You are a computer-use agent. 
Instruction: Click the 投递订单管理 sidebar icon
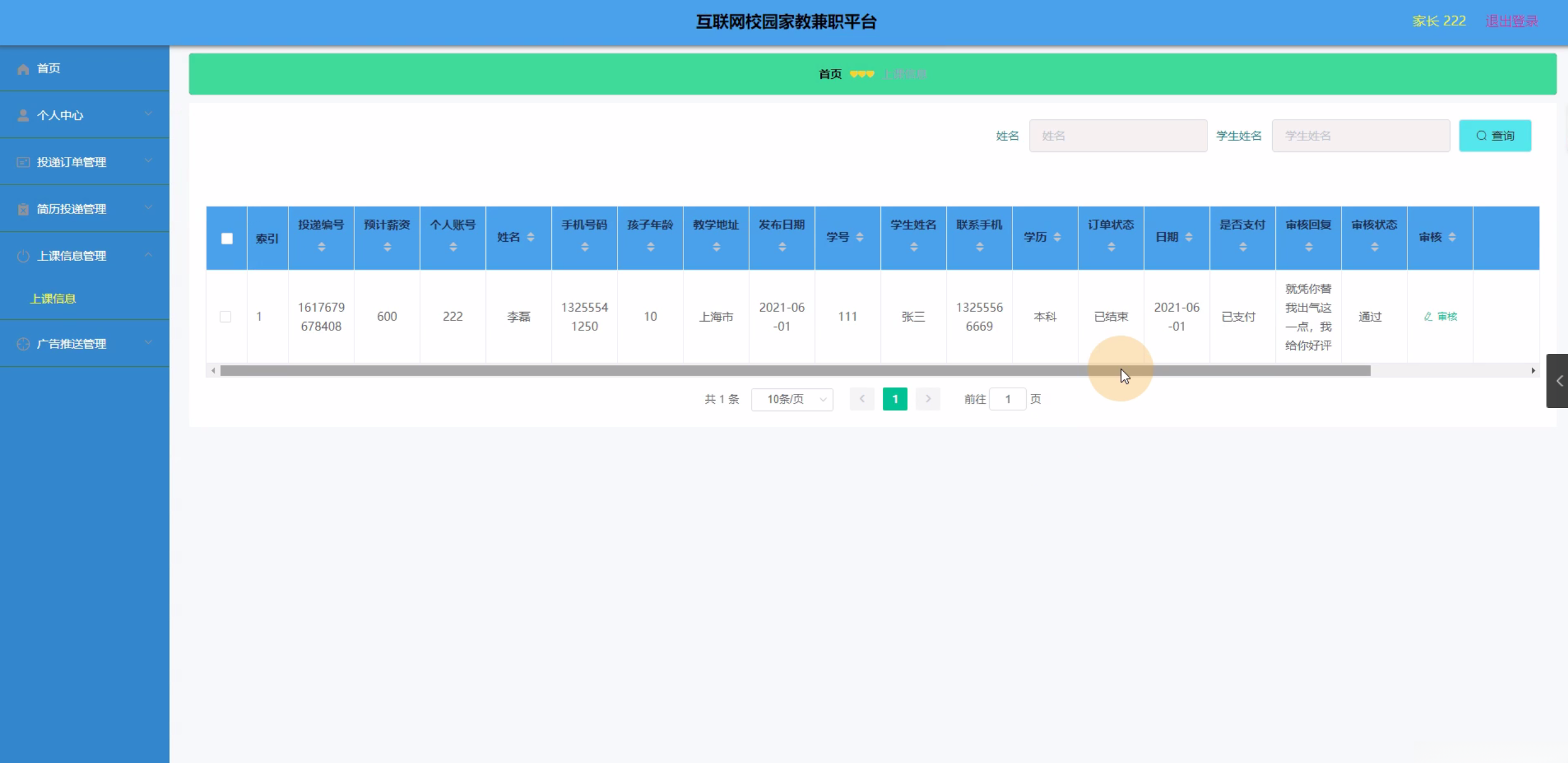(x=23, y=162)
